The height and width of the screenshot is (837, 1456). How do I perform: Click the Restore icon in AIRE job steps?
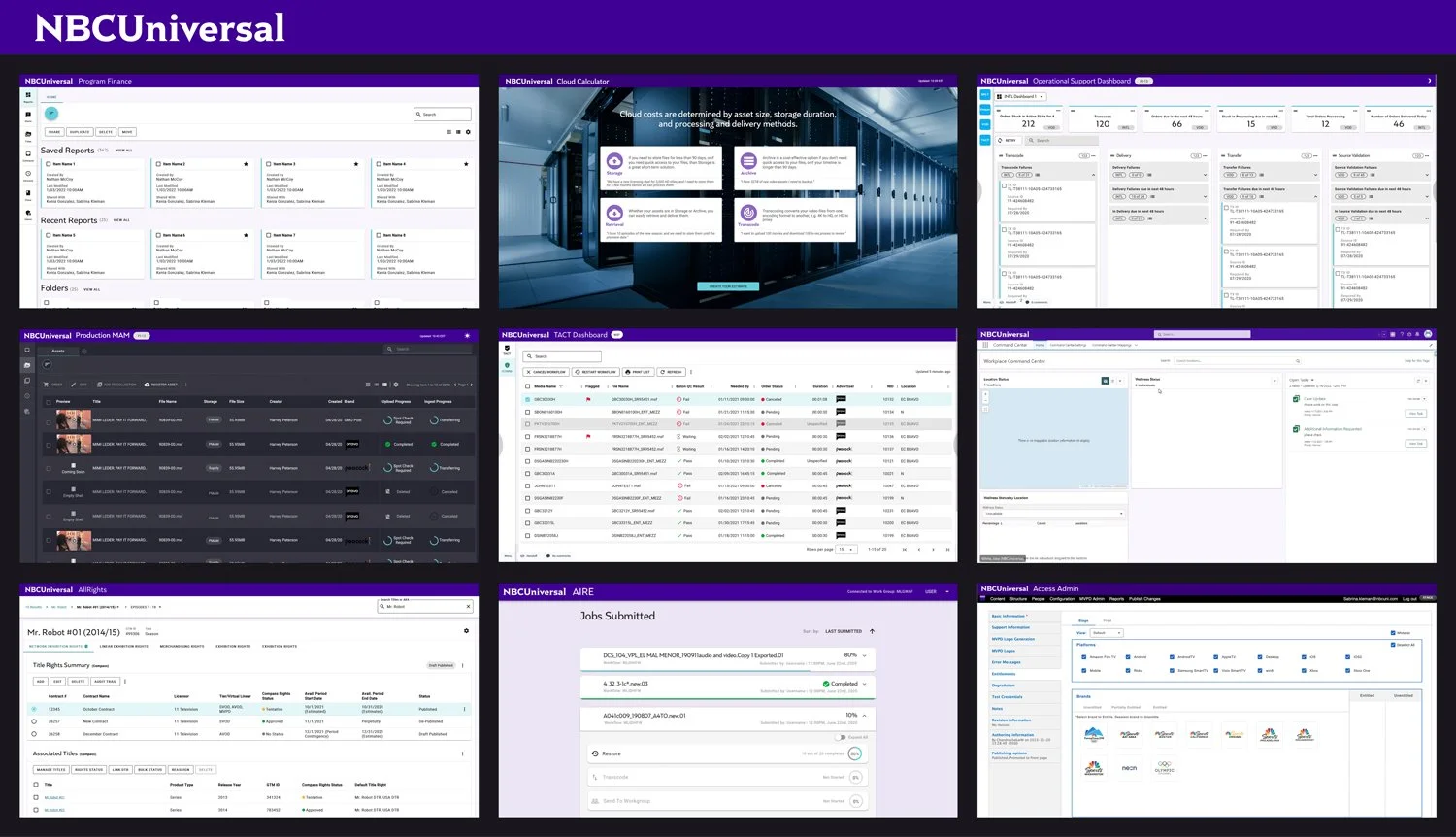pos(595,753)
